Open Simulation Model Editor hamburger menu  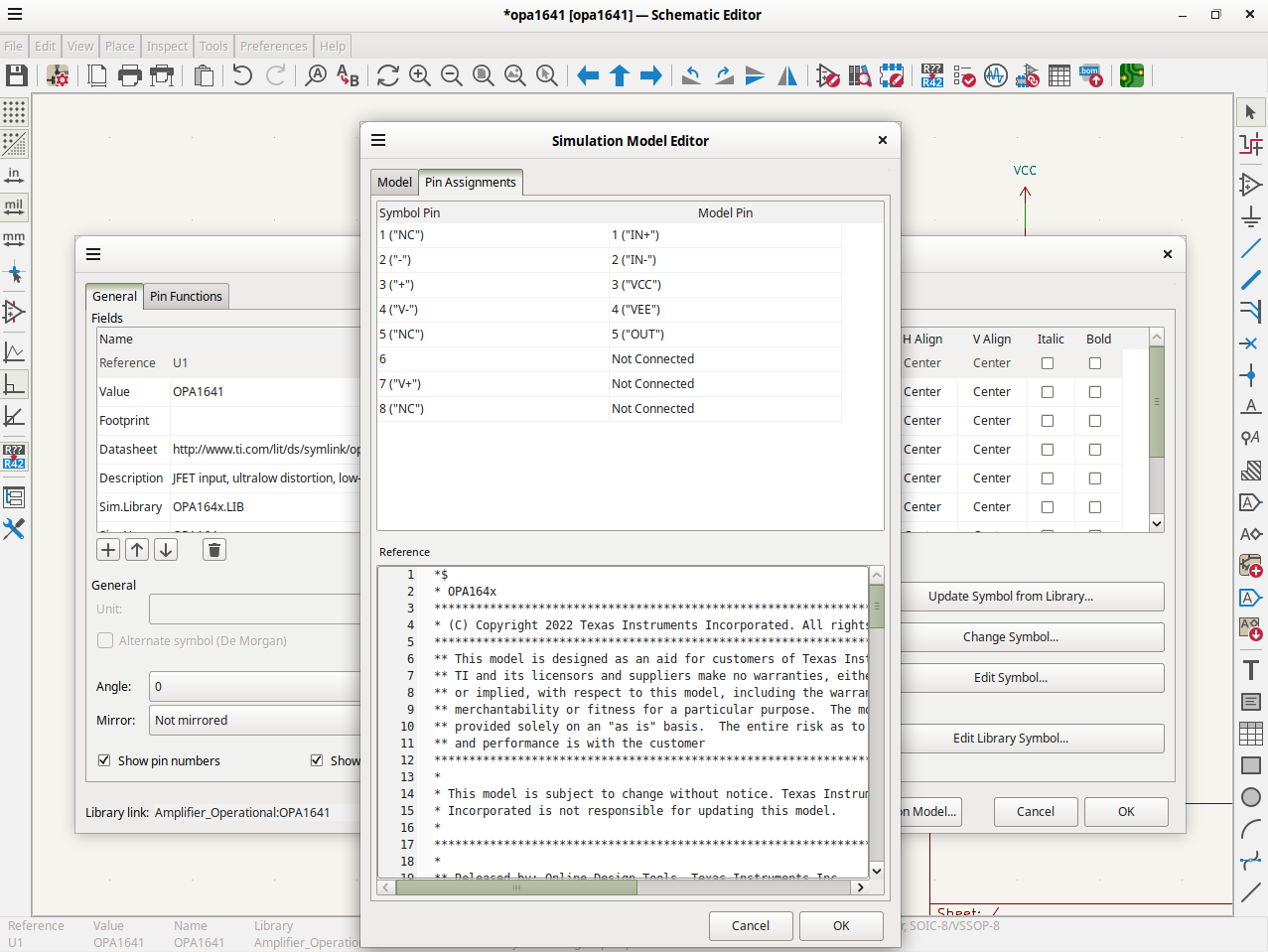click(378, 141)
